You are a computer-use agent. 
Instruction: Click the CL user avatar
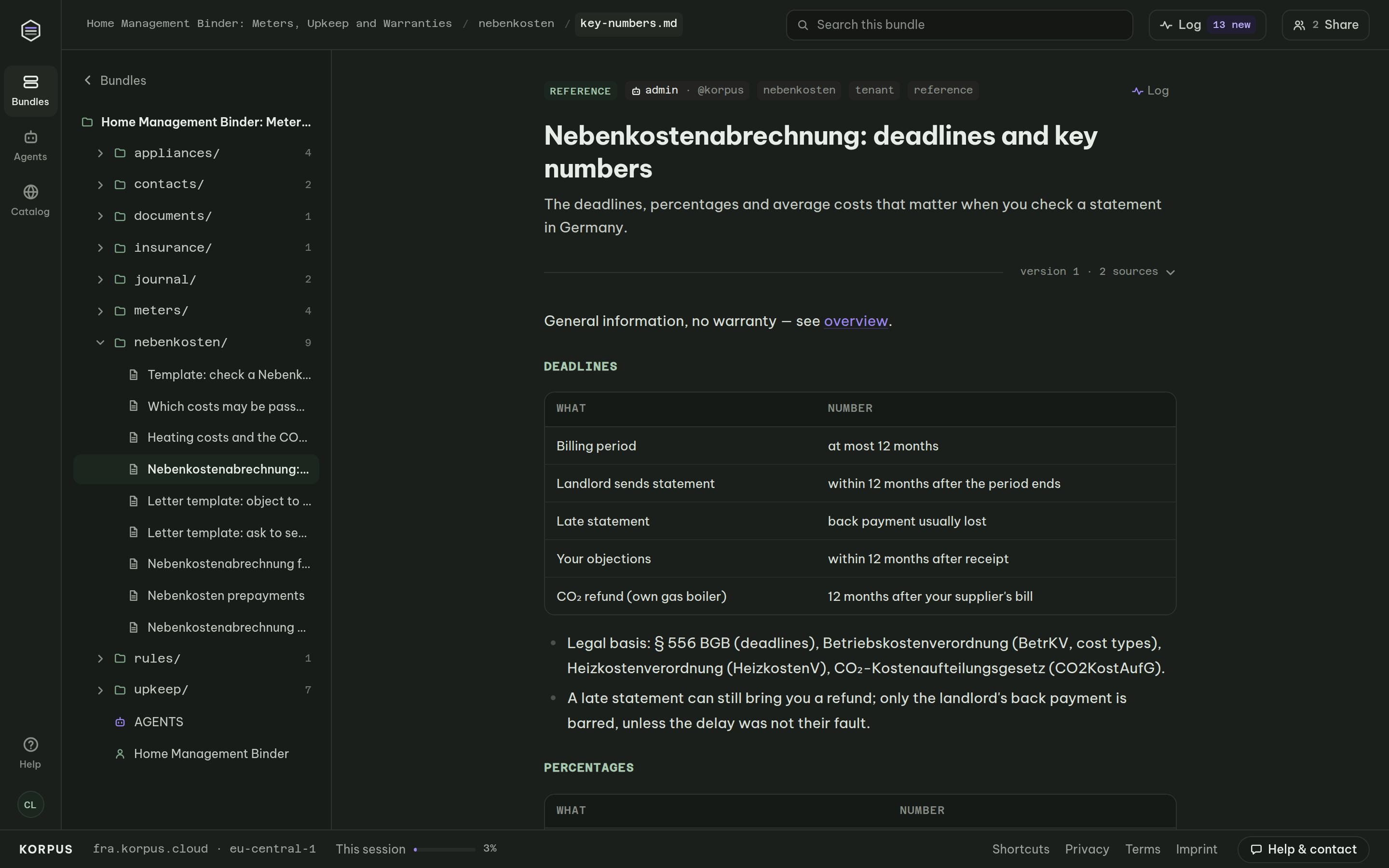30,804
